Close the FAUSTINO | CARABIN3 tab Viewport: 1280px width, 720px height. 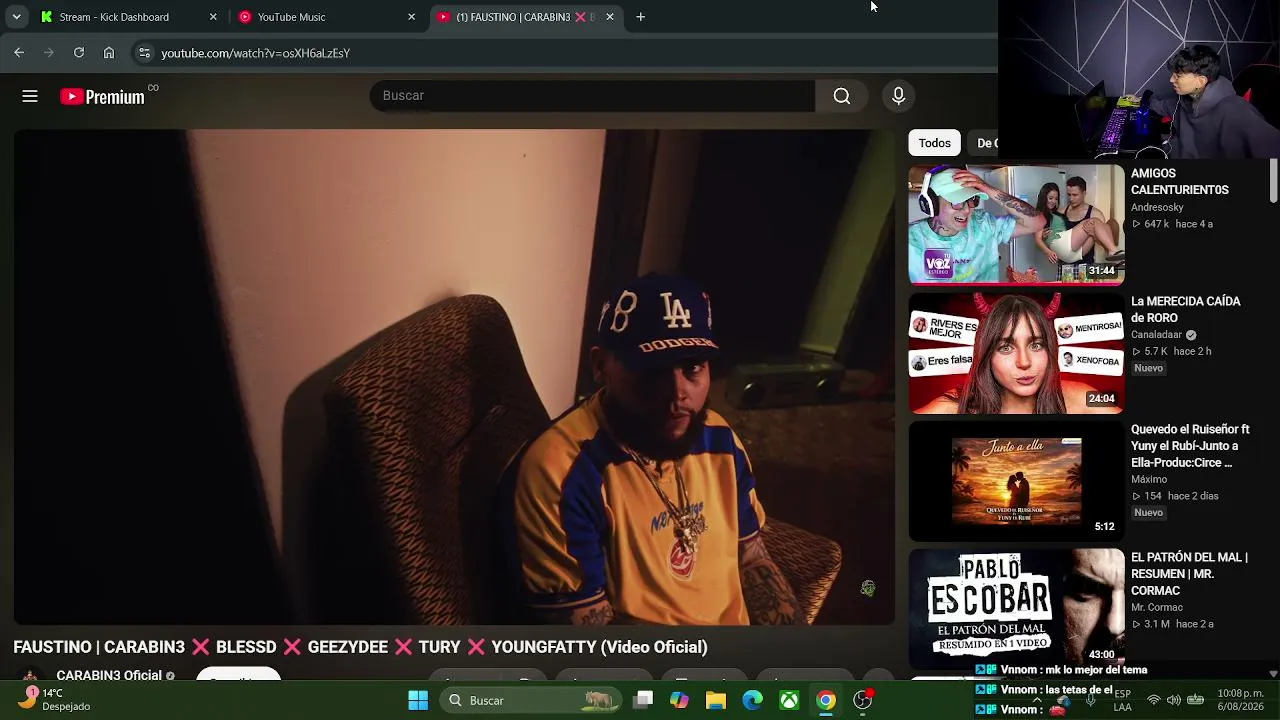click(610, 17)
